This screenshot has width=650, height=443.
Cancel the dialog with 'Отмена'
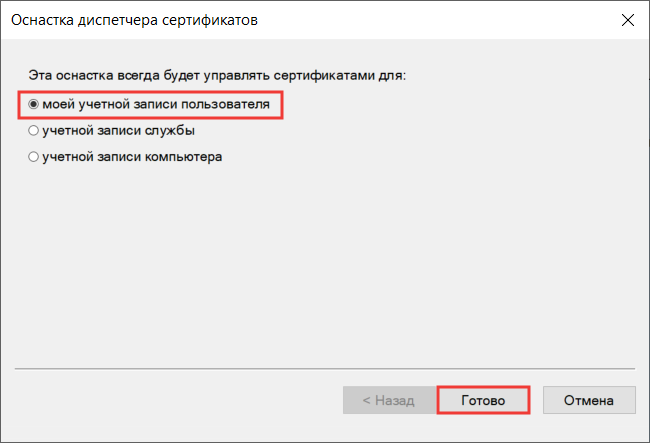(x=589, y=400)
